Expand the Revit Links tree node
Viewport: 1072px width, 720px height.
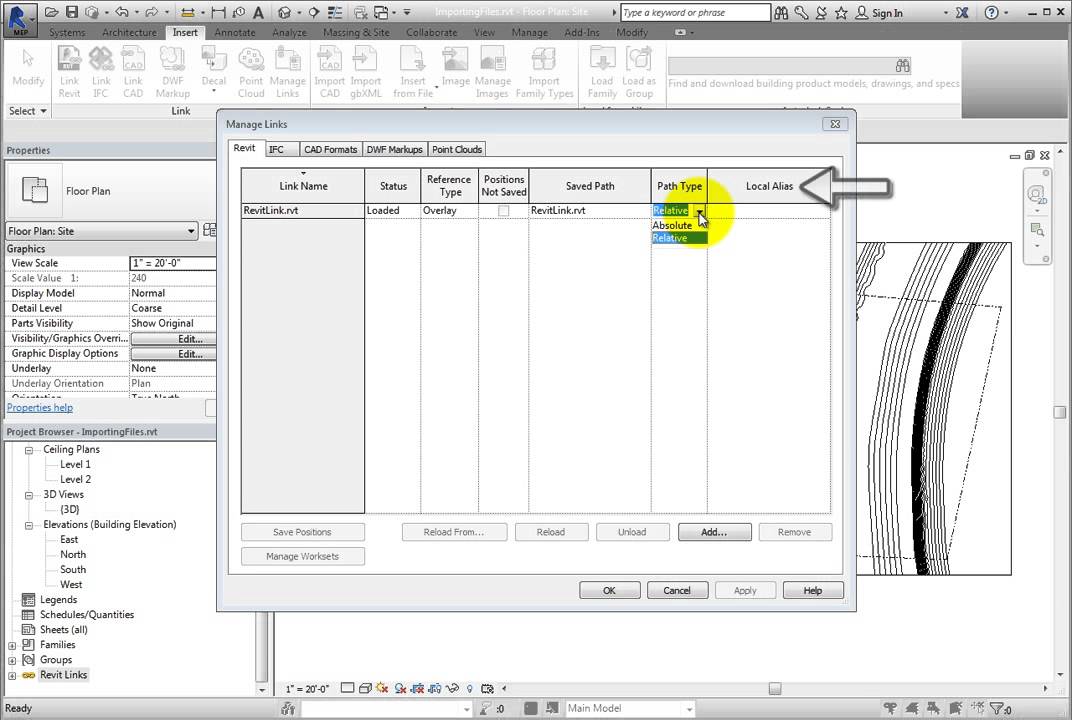pos(12,676)
